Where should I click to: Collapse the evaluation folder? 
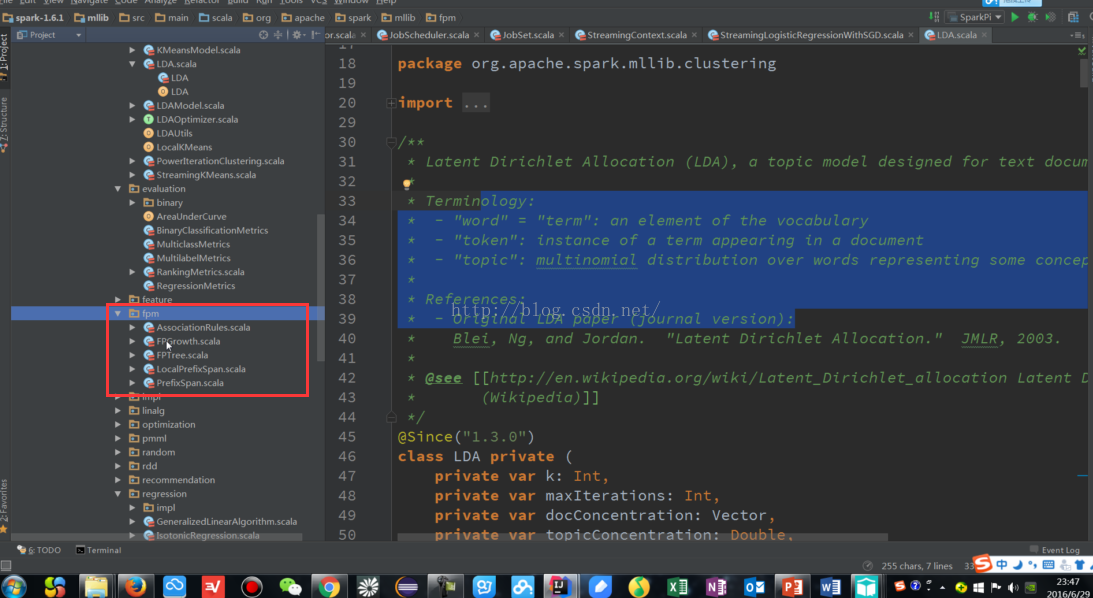tap(119, 189)
